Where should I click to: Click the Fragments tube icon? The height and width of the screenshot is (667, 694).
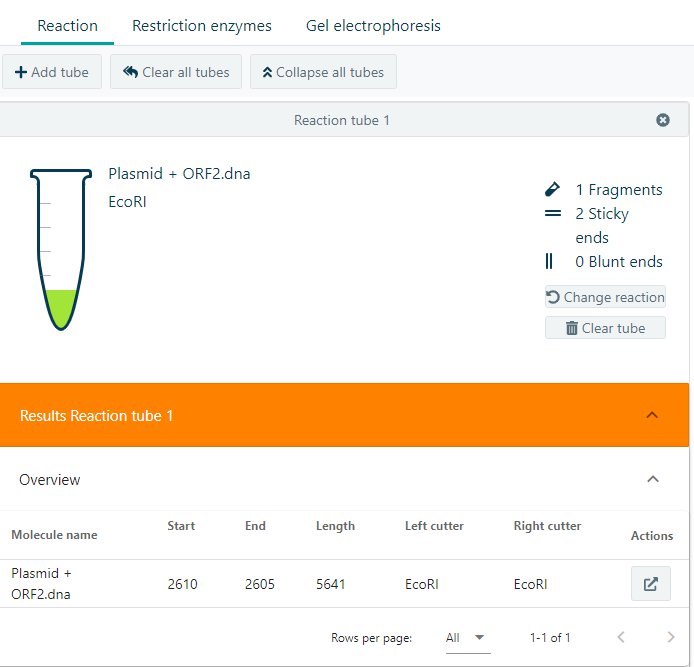pyautogui.click(x=550, y=189)
